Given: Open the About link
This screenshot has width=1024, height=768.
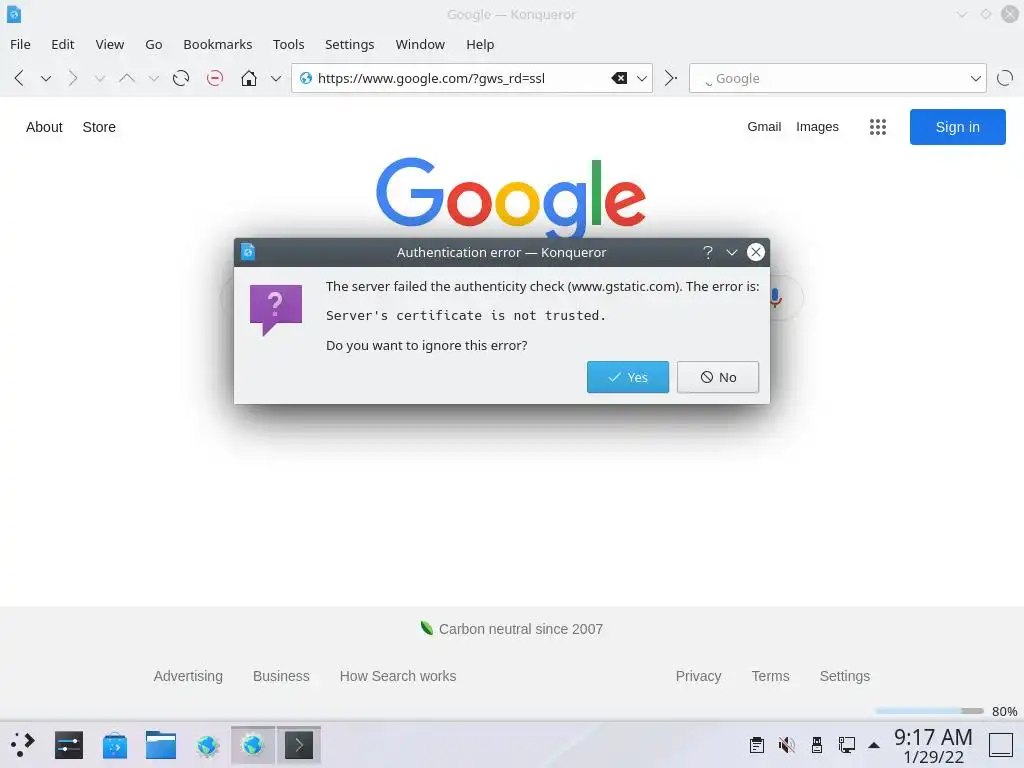Looking at the screenshot, I should tap(44, 127).
